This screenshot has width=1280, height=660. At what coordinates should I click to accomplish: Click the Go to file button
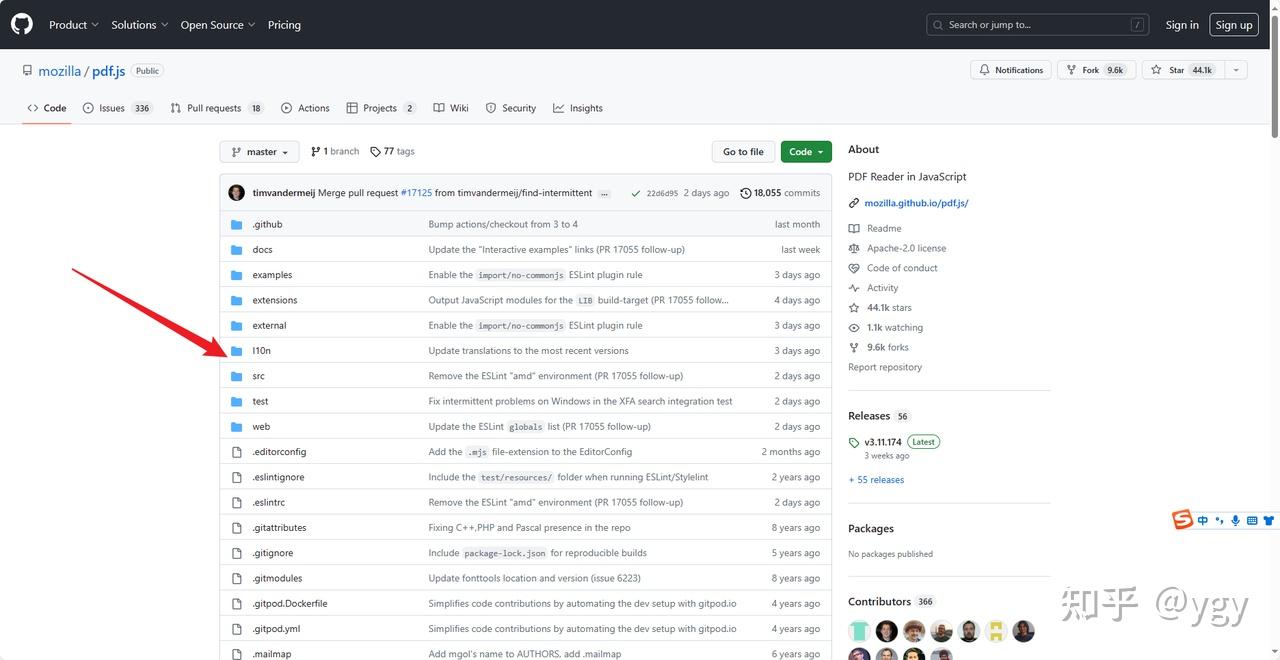click(743, 151)
